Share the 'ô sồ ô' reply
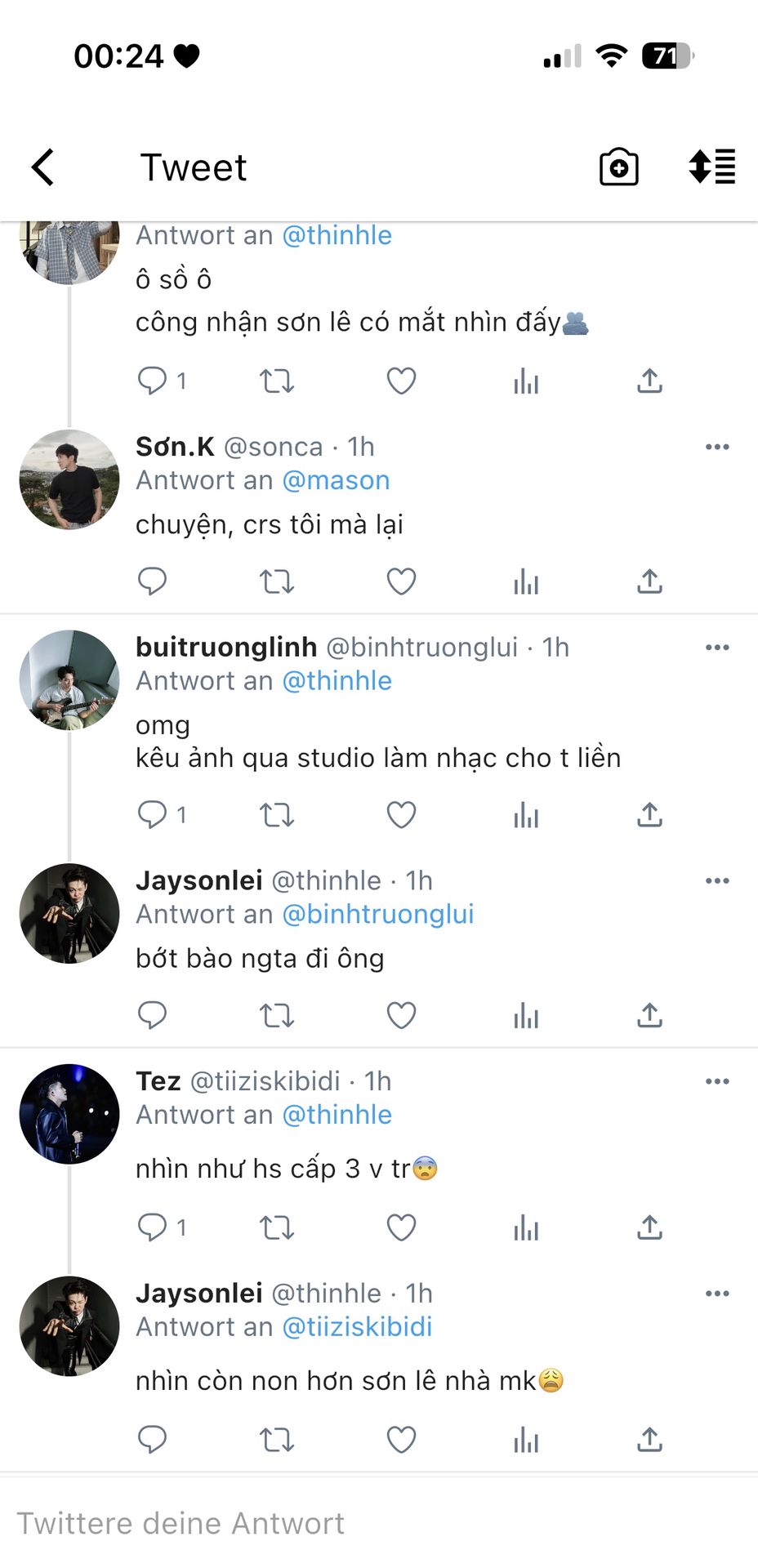The width and height of the screenshot is (758, 1568). (649, 381)
